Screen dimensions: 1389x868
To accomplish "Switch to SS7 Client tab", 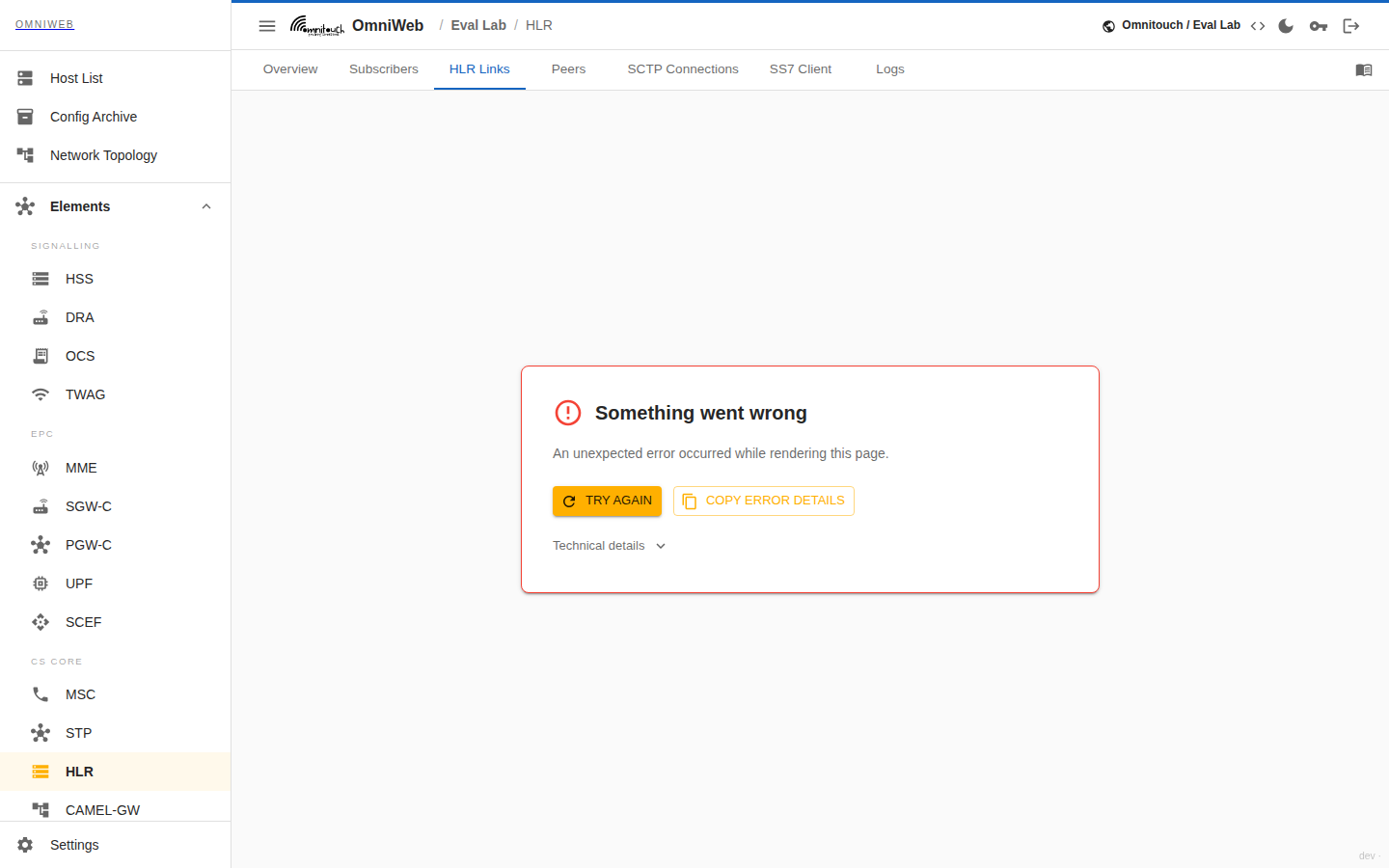I will tap(801, 69).
